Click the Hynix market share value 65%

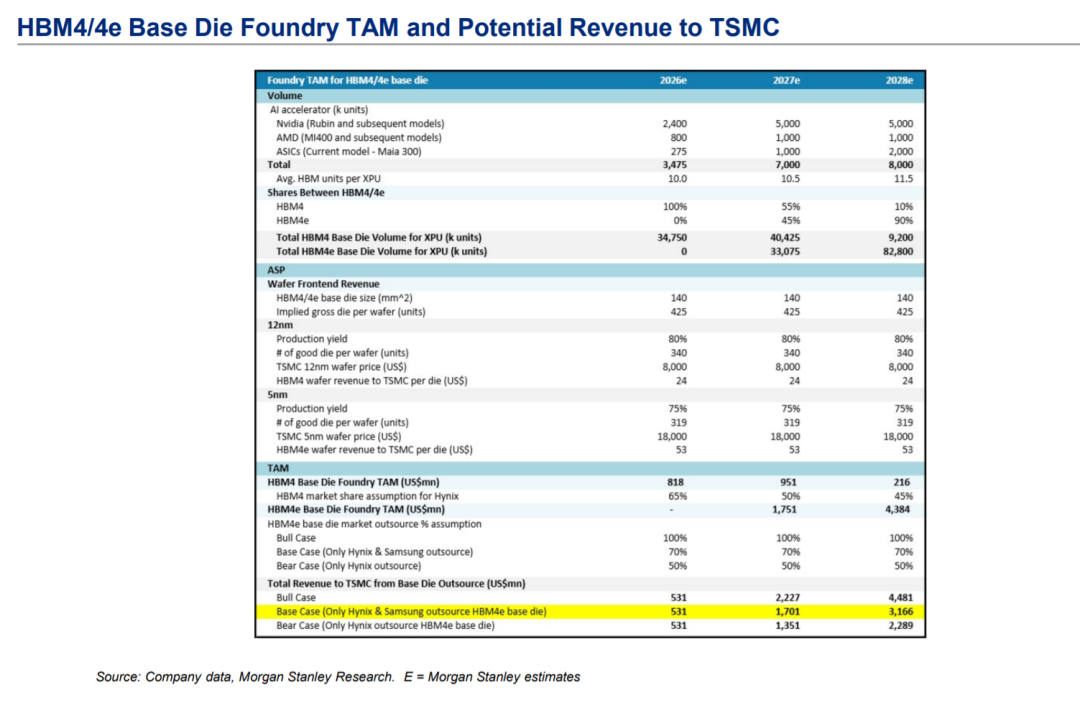click(x=677, y=496)
